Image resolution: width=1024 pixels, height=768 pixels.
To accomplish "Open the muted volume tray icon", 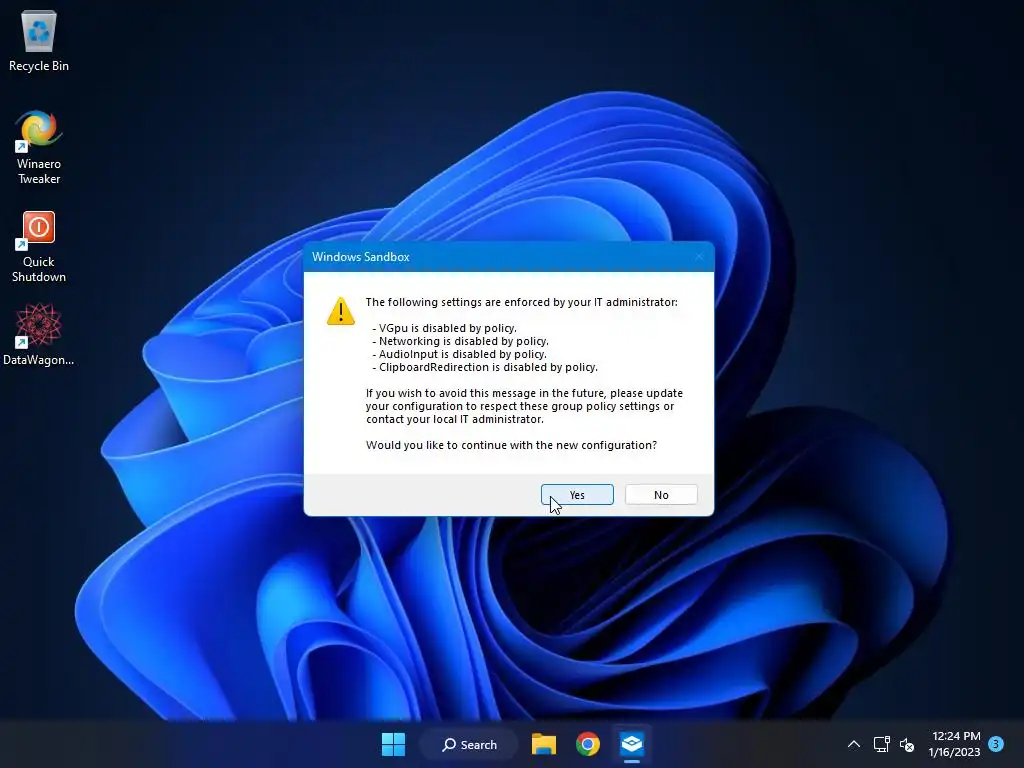I will pyautogui.click(x=906, y=744).
